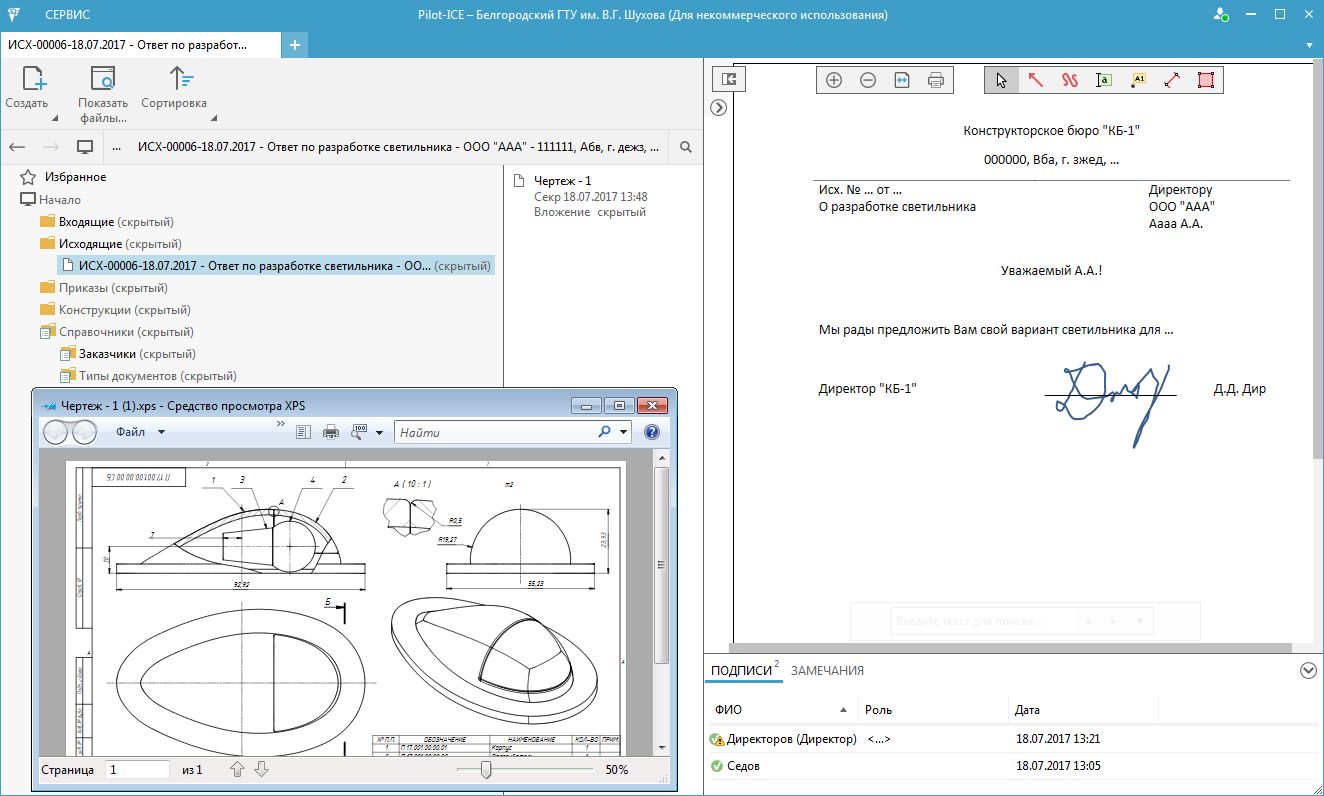Maximize the XPS viewer window
The height and width of the screenshot is (796, 1324).
(x=619, y=405)
